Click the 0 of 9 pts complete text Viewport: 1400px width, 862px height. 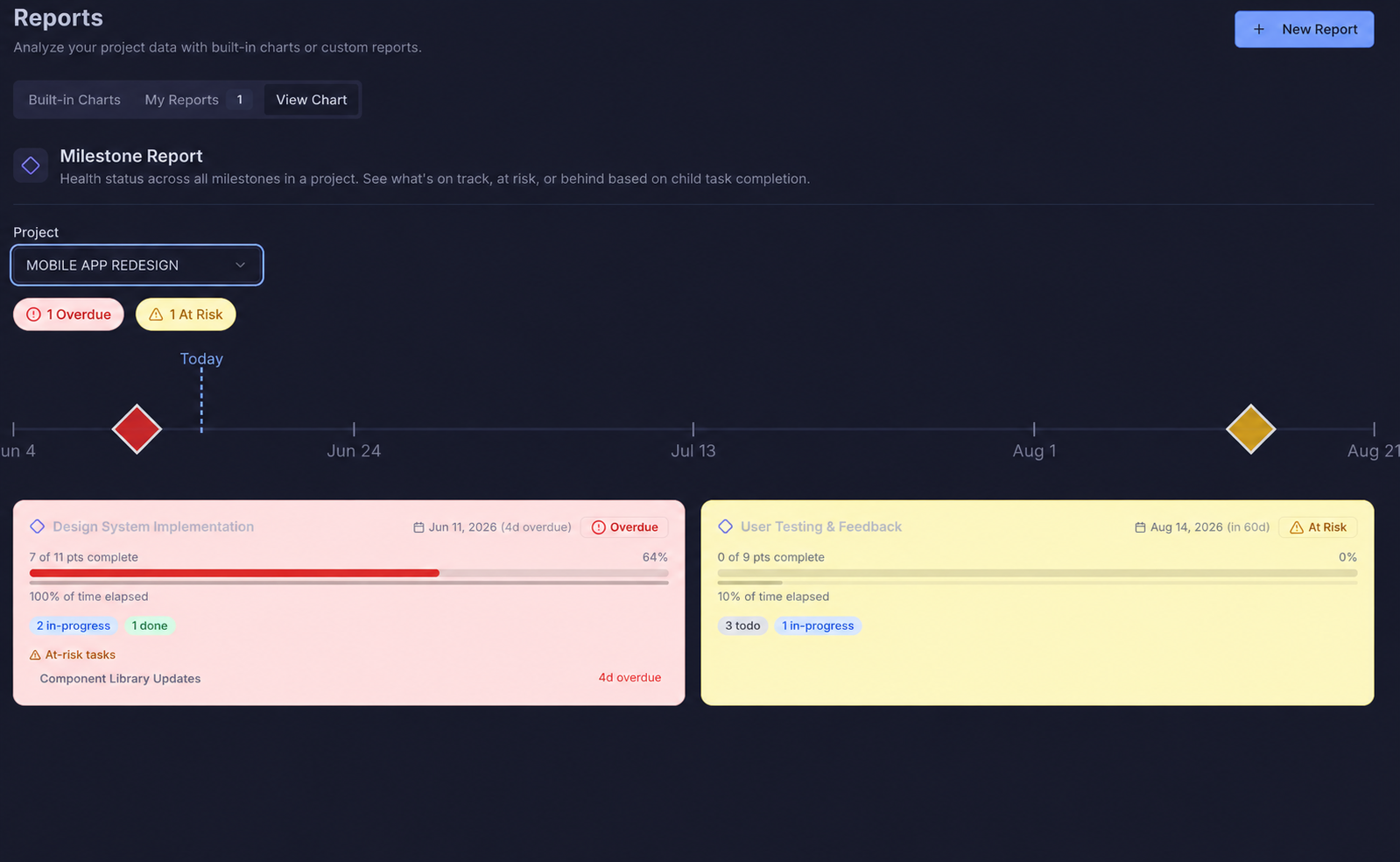[x=771, y=557]
